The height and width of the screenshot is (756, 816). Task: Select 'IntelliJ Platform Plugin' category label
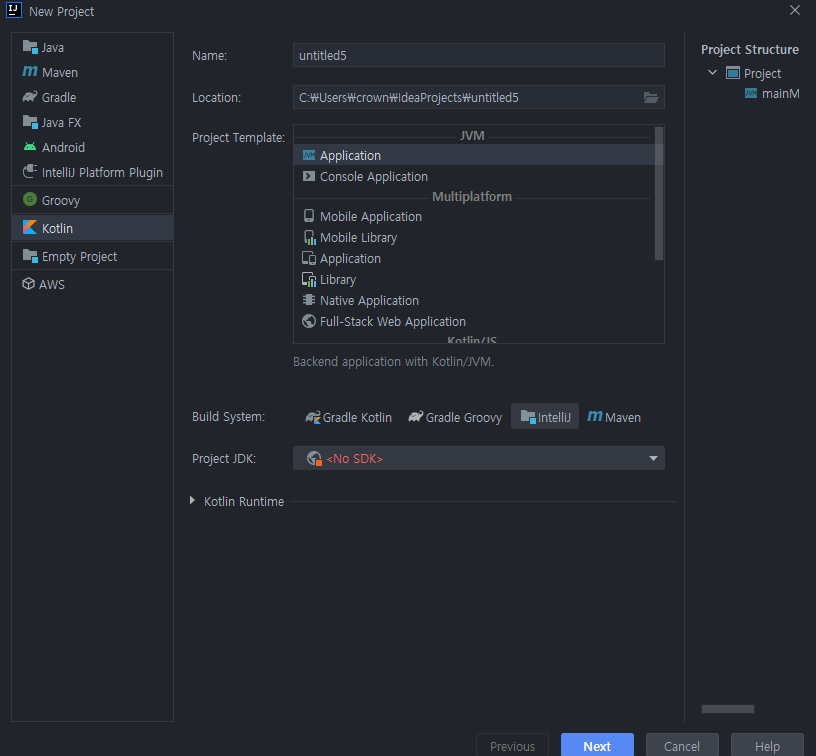pyautogui.click(x=102, y=173)
